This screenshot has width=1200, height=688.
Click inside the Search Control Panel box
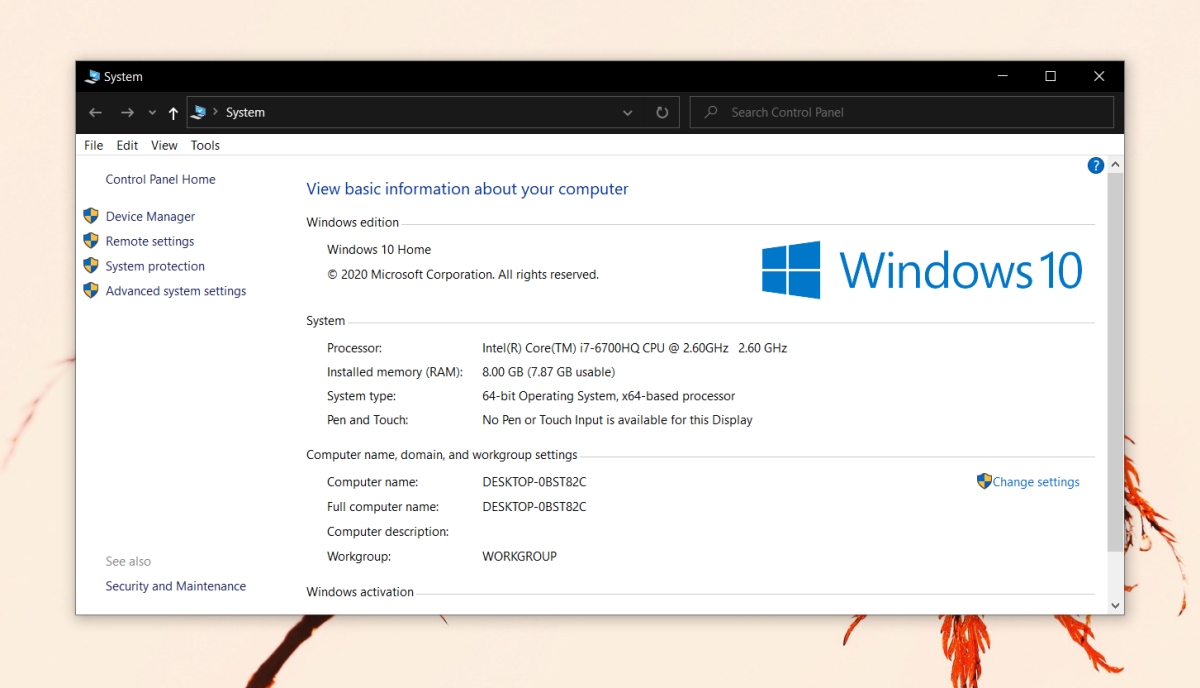click(900, 112)
